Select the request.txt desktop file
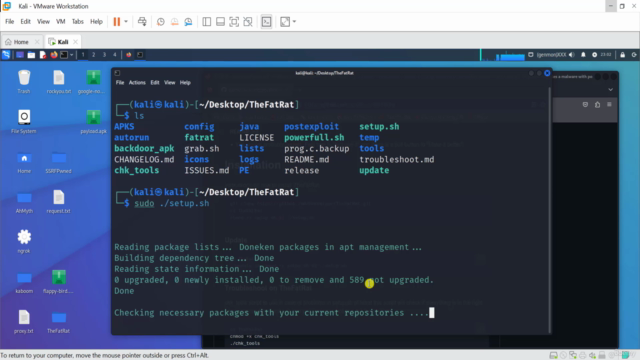Image resolution: width=640 pixels, height=360 pixels. [58, 202]
